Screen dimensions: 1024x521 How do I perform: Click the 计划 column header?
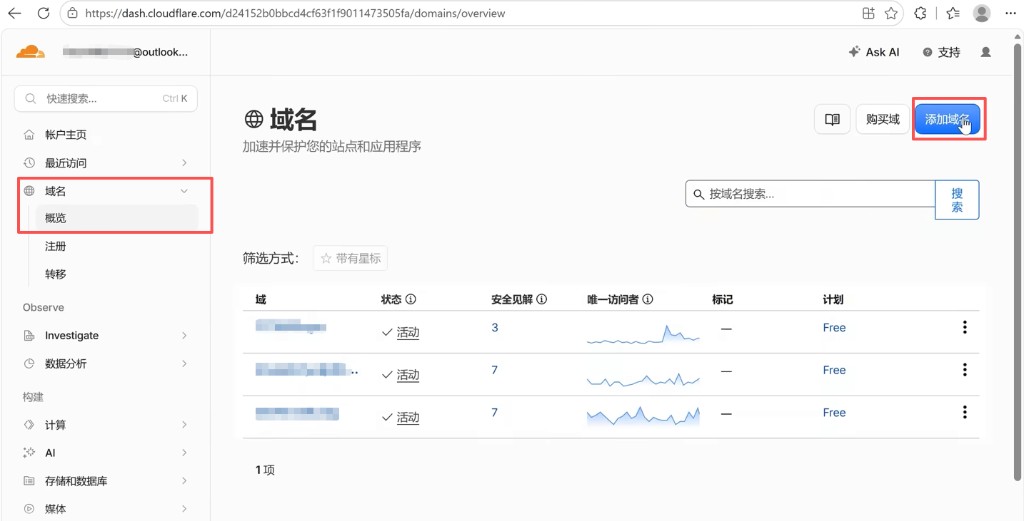click(x=833, y=300)
